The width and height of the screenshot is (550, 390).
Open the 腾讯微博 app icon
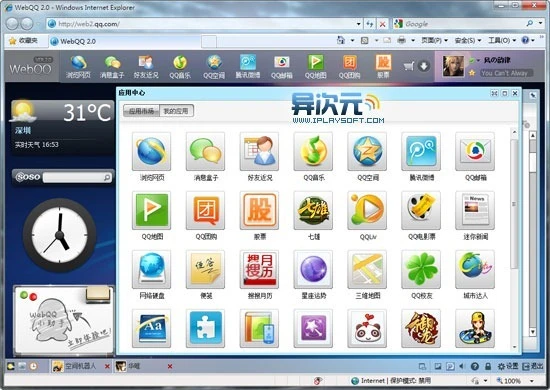(x=421, y=151)
